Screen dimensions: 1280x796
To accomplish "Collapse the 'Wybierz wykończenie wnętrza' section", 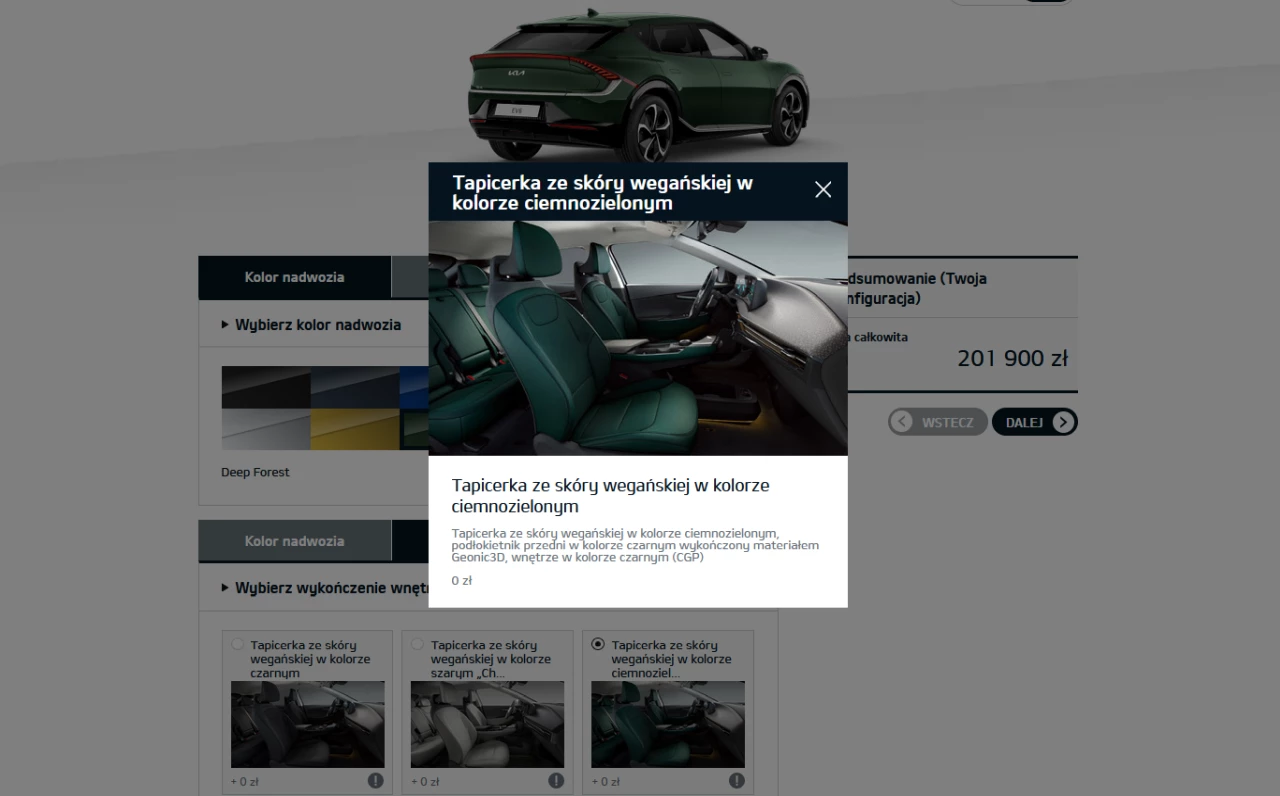I will (325, 588).
